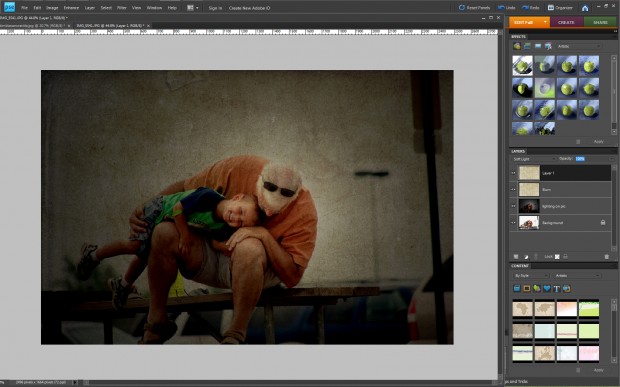Open the View menu
620x387 pixels.
(136, 8)
